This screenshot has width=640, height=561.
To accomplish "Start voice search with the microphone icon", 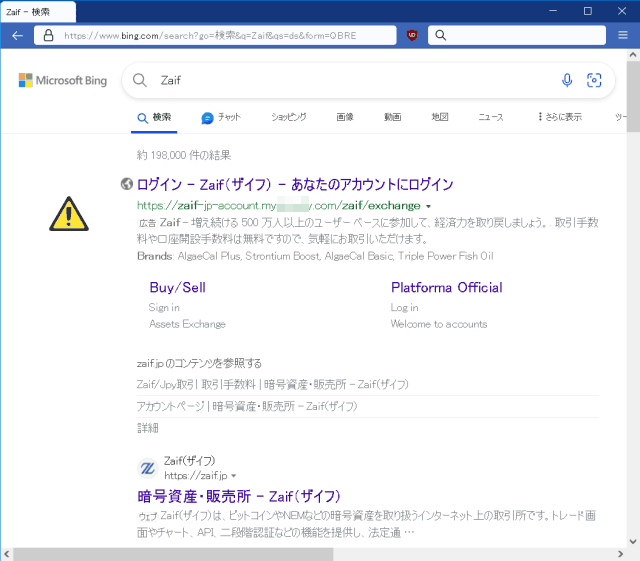I will [567, 80].
